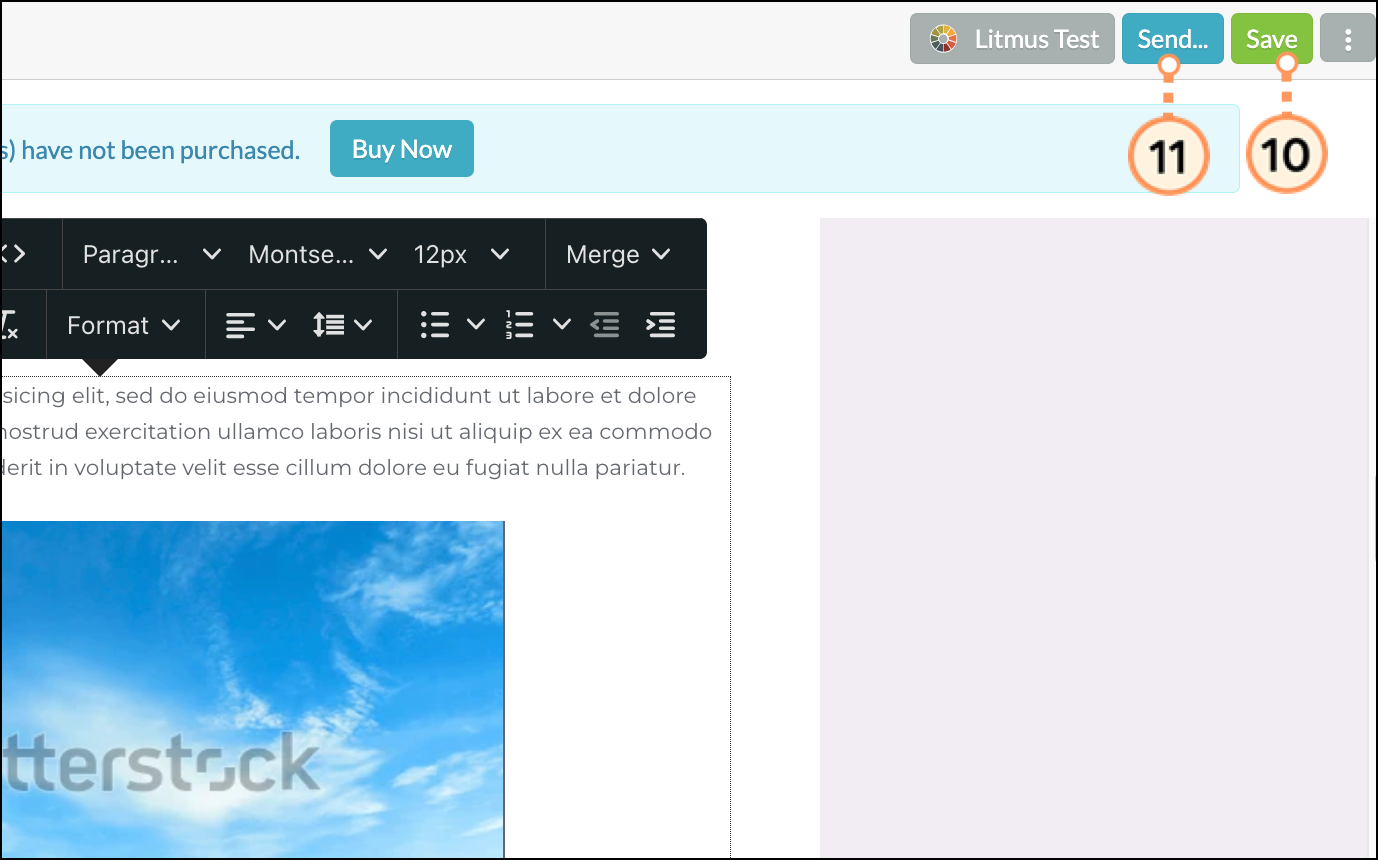Image resolution: width=1378 pixels, height=860 pixels.
Task: Clear formatting with the Tx icon
Action: coord(9,325)
